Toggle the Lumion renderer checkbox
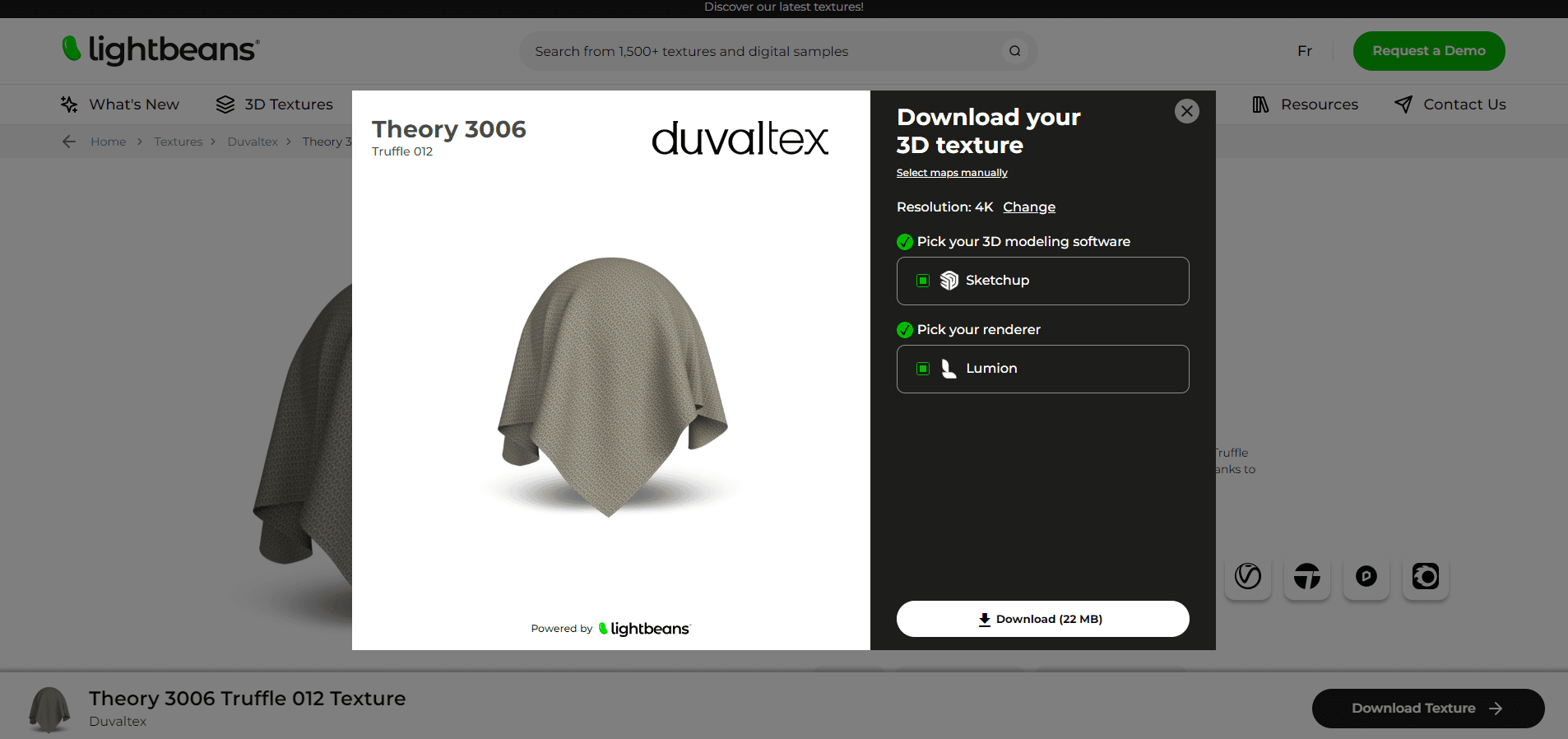 coord(923,369)
